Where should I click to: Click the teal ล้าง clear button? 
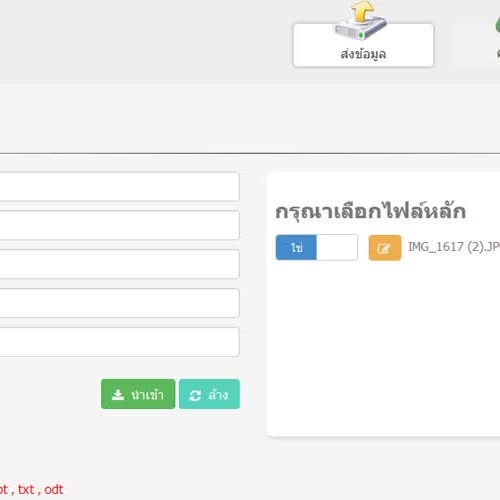[x=209, y=394]
